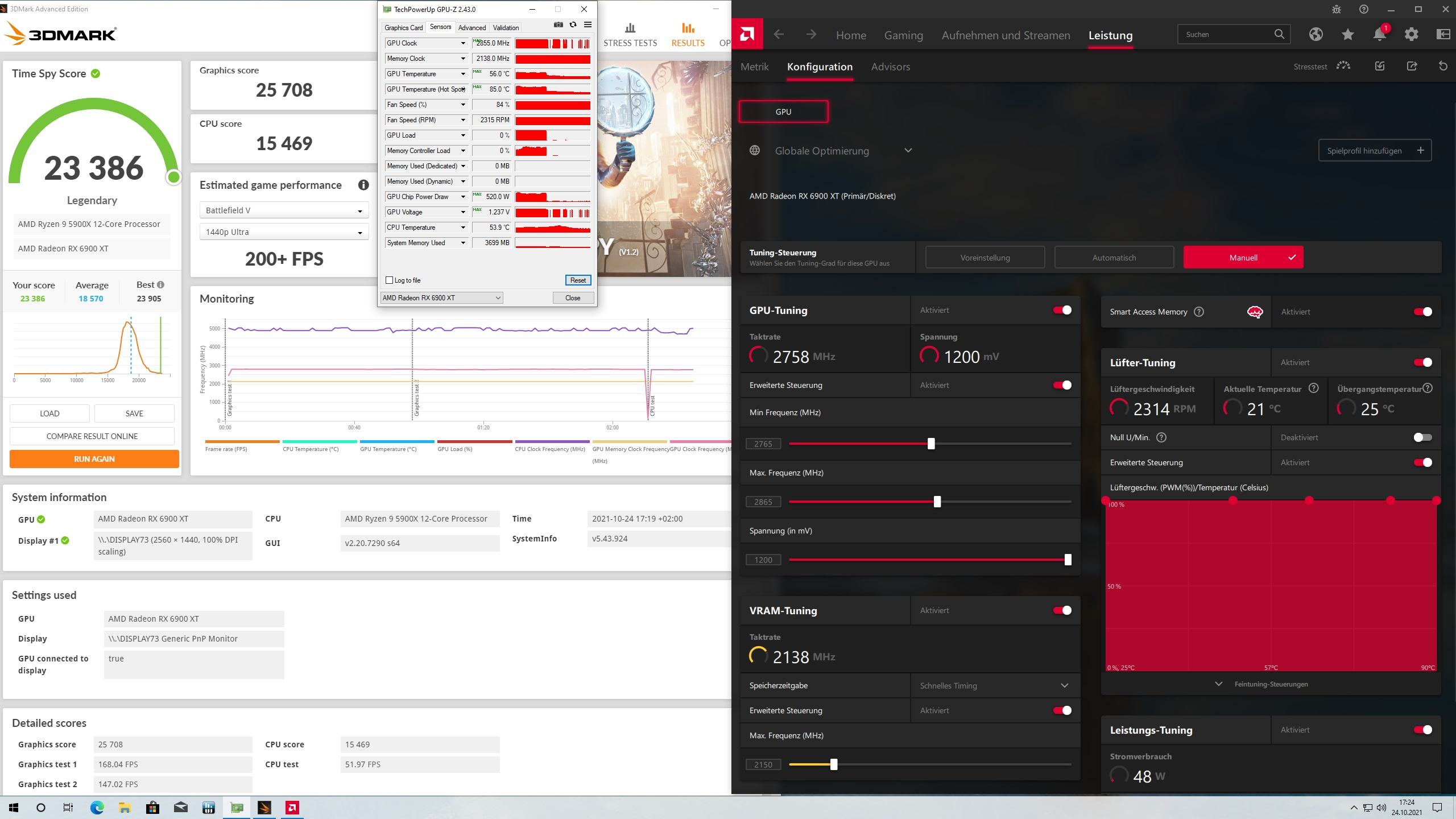1456x819 pixels.
Task: Open the Battlefield V game dropdown
Action: 284,210
